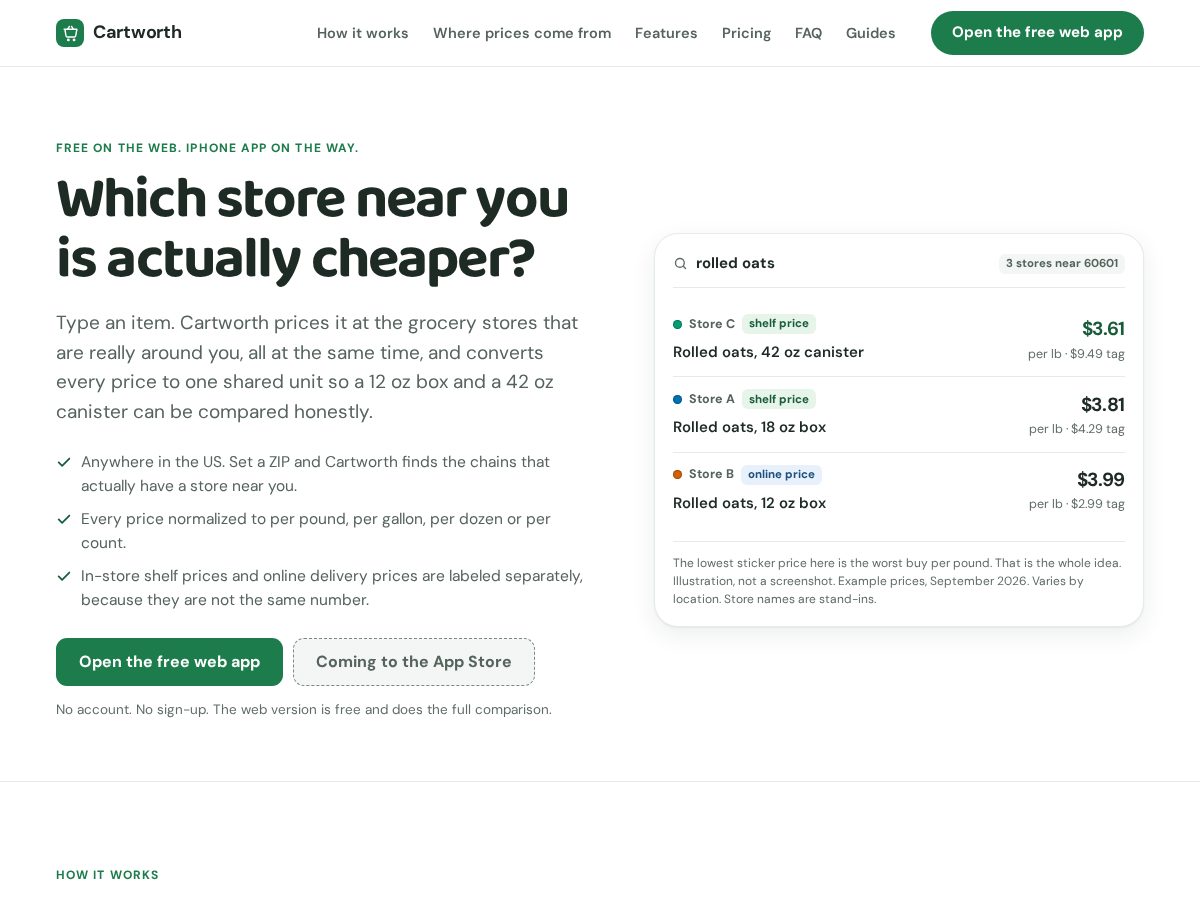Screen dimensions: 1200x900
Task: Click the Store B 'online price' tag
Action: pos(781,474)
